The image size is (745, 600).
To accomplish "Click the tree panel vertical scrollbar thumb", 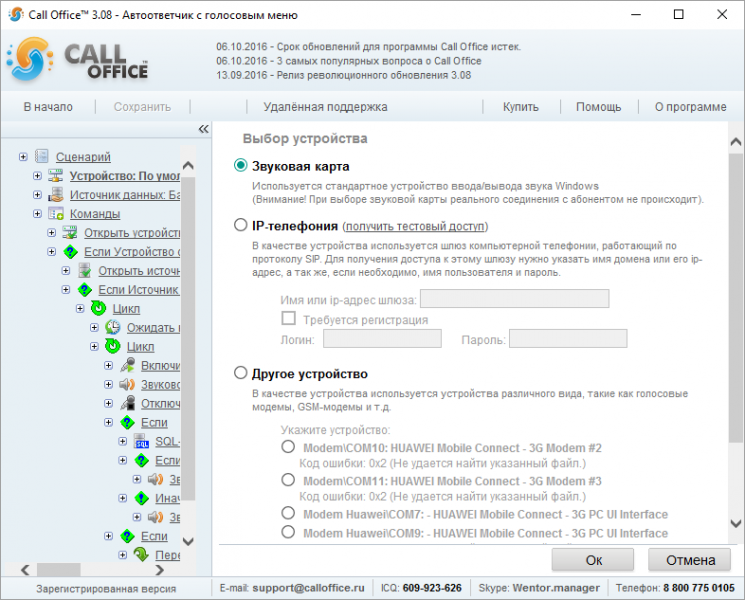I will click(188, 338).
